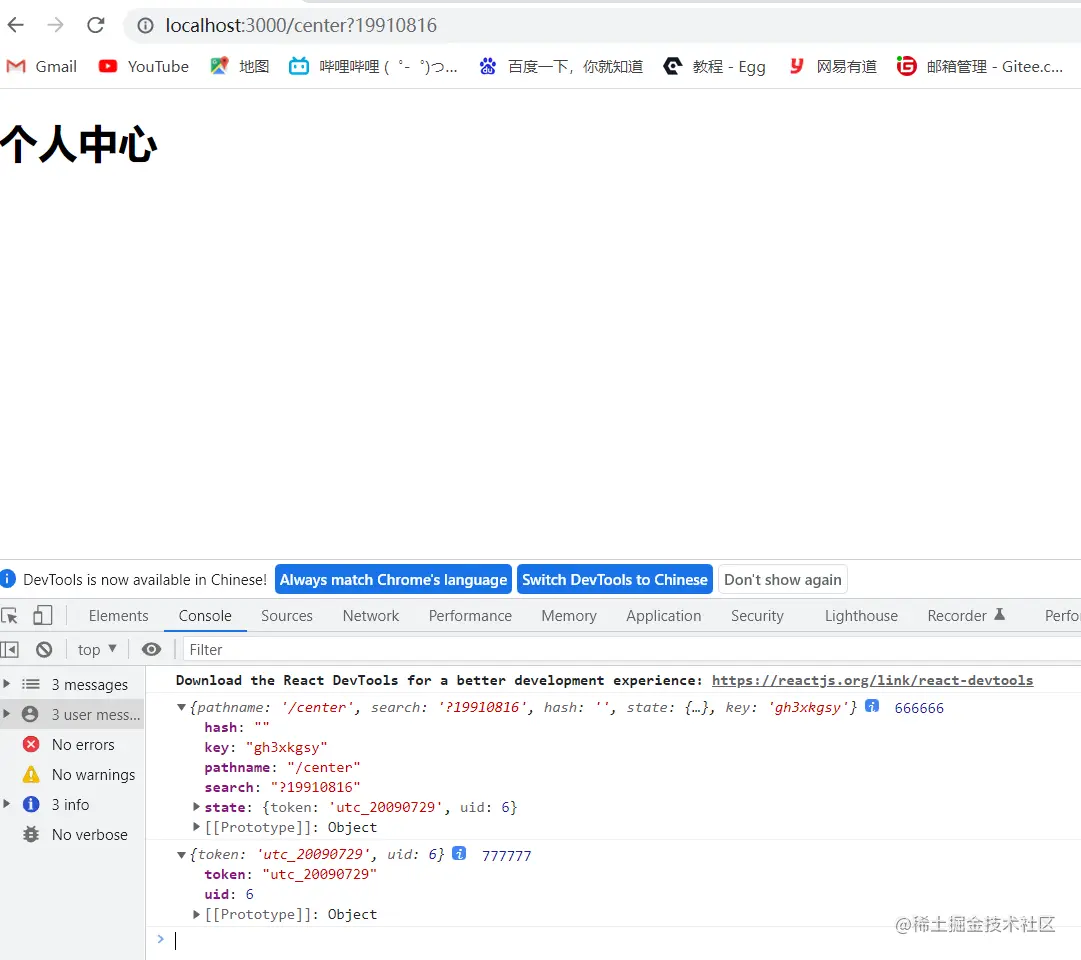Switch to the Lighthouse tab
The height and width of the screenshot is (960, 1081).
[x=861, y=615]
